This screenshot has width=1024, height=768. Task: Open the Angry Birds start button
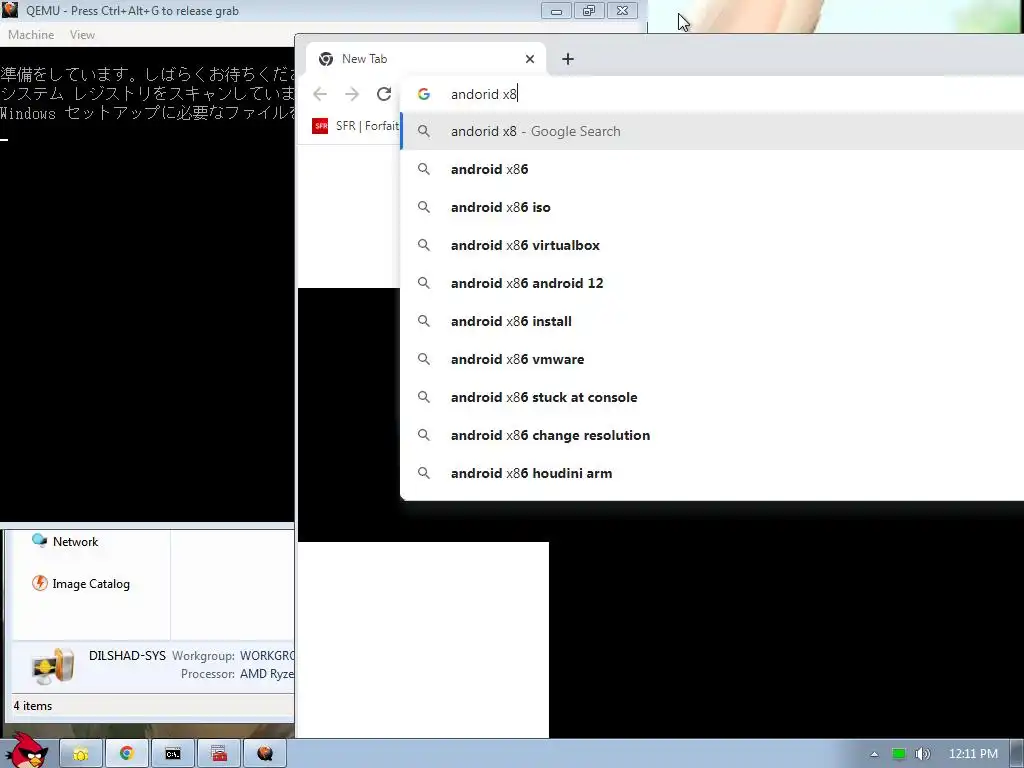click(x=26, y=751)
